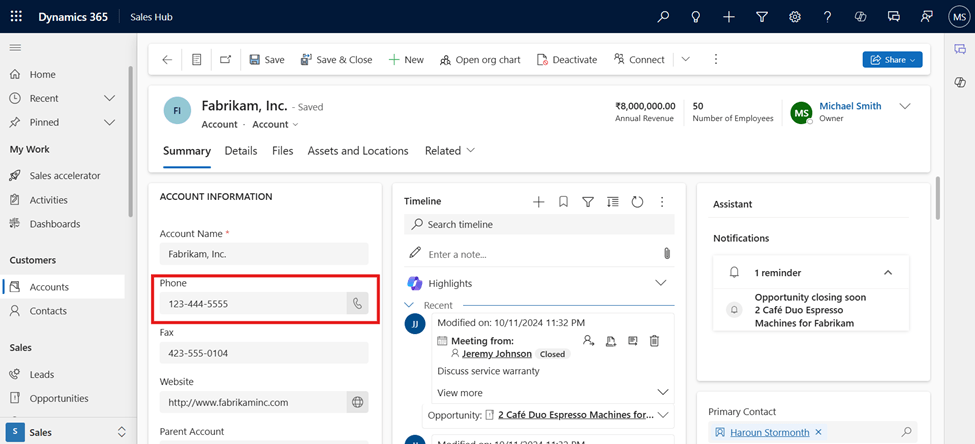975x444 pixels.
Task: Add a new timeline record with plus icon
Action: pyautogui.click(x=538, y=202)
